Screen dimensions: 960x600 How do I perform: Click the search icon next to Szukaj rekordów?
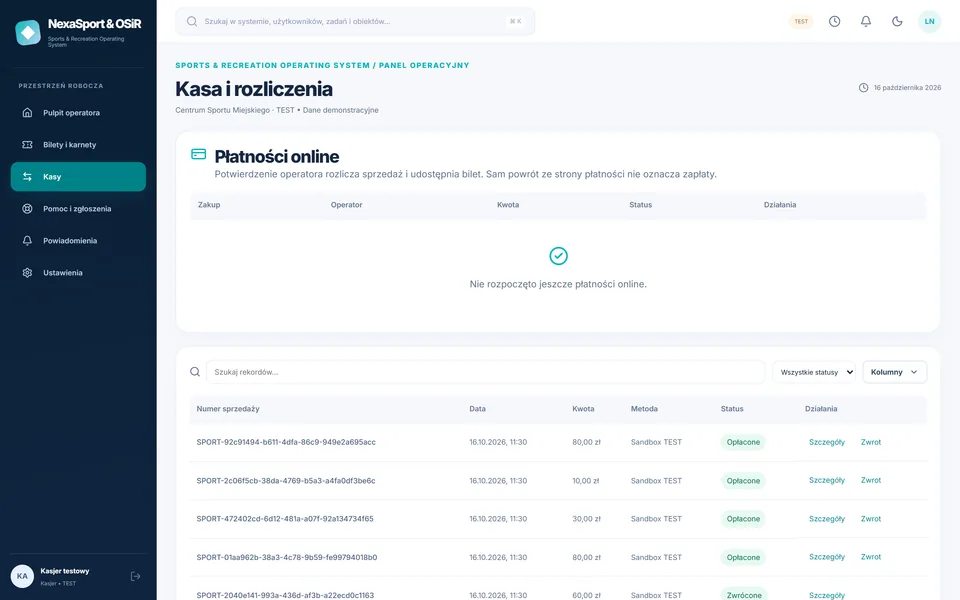pos(195,372)
